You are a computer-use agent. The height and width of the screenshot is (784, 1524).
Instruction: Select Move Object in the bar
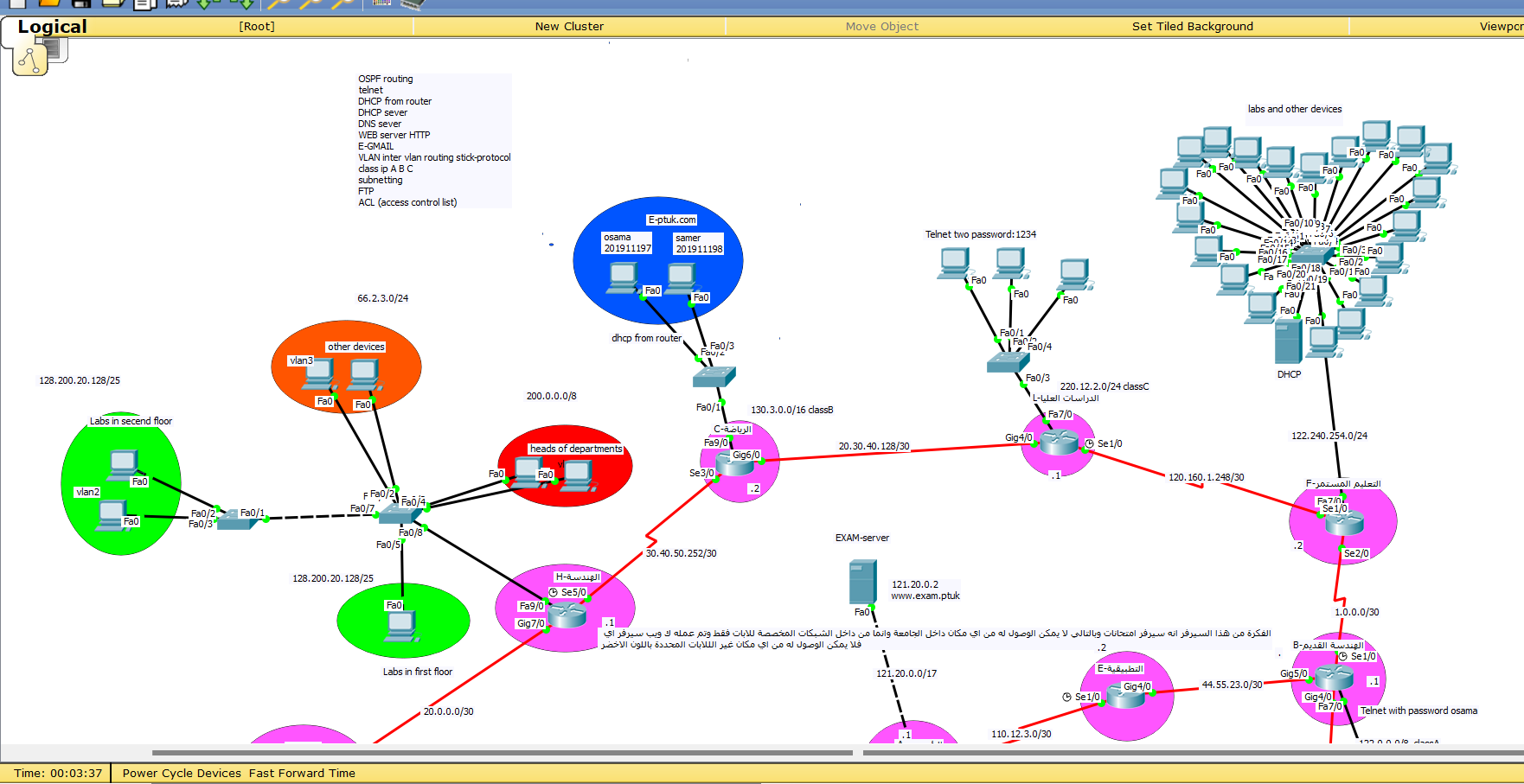click(881, 27)
